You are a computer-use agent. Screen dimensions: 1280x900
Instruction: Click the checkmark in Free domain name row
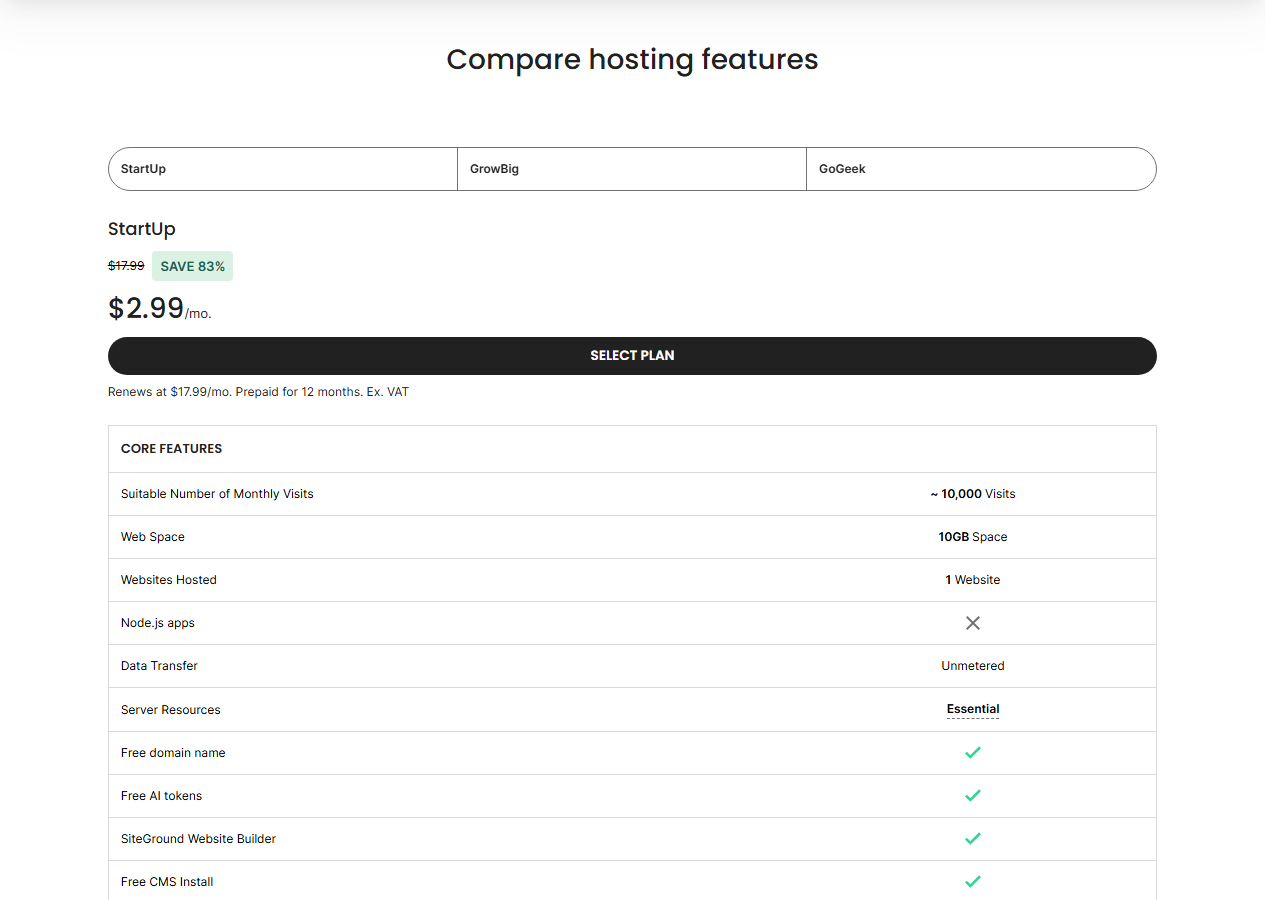pyautogui.click(x=973, y=753)
